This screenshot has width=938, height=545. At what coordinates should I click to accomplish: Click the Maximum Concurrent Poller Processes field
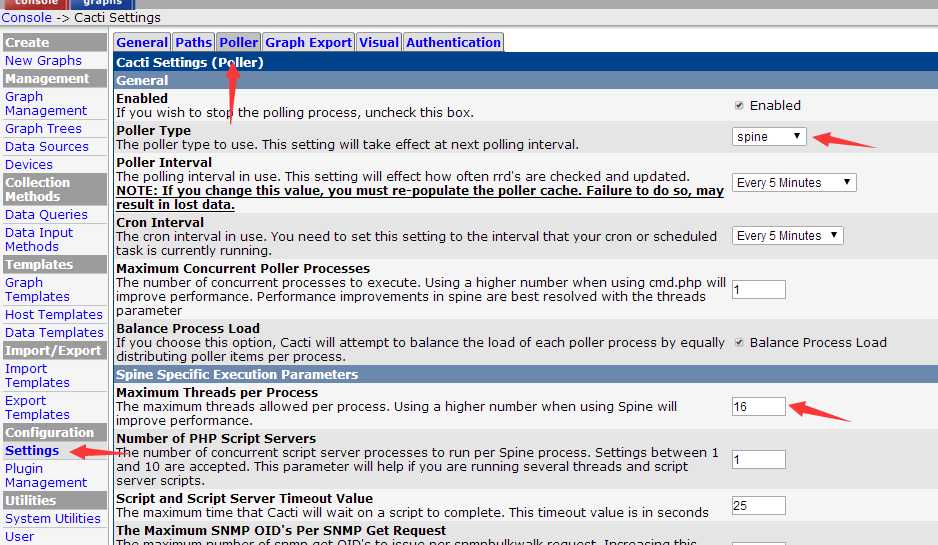(x=759, y=290)
